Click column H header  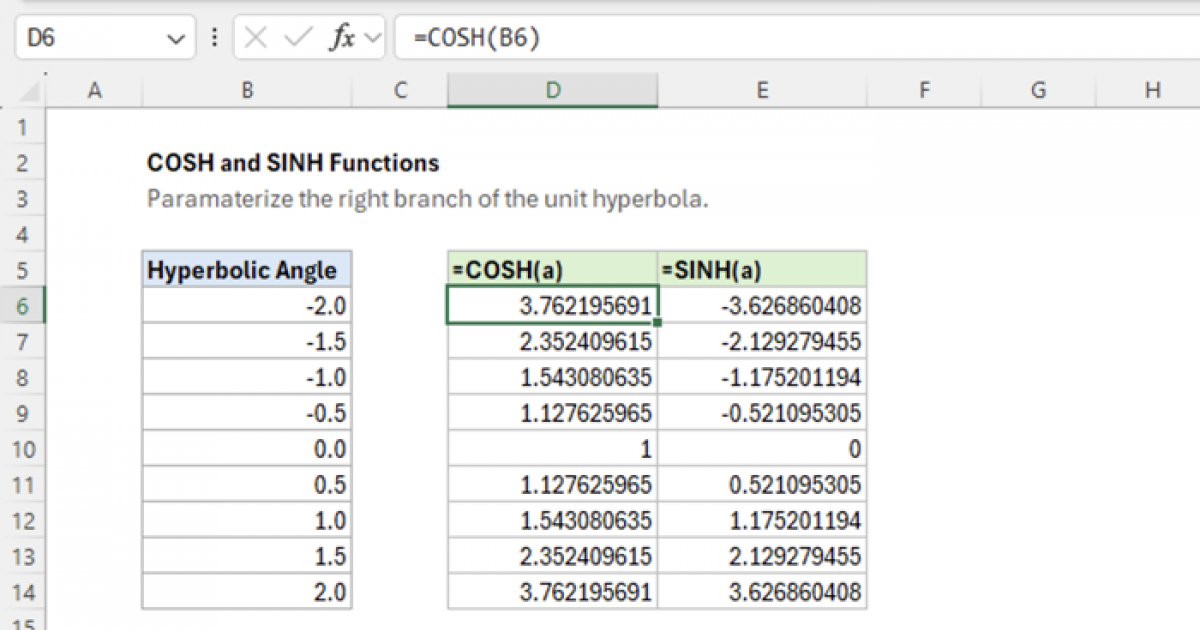[1151, 89]
